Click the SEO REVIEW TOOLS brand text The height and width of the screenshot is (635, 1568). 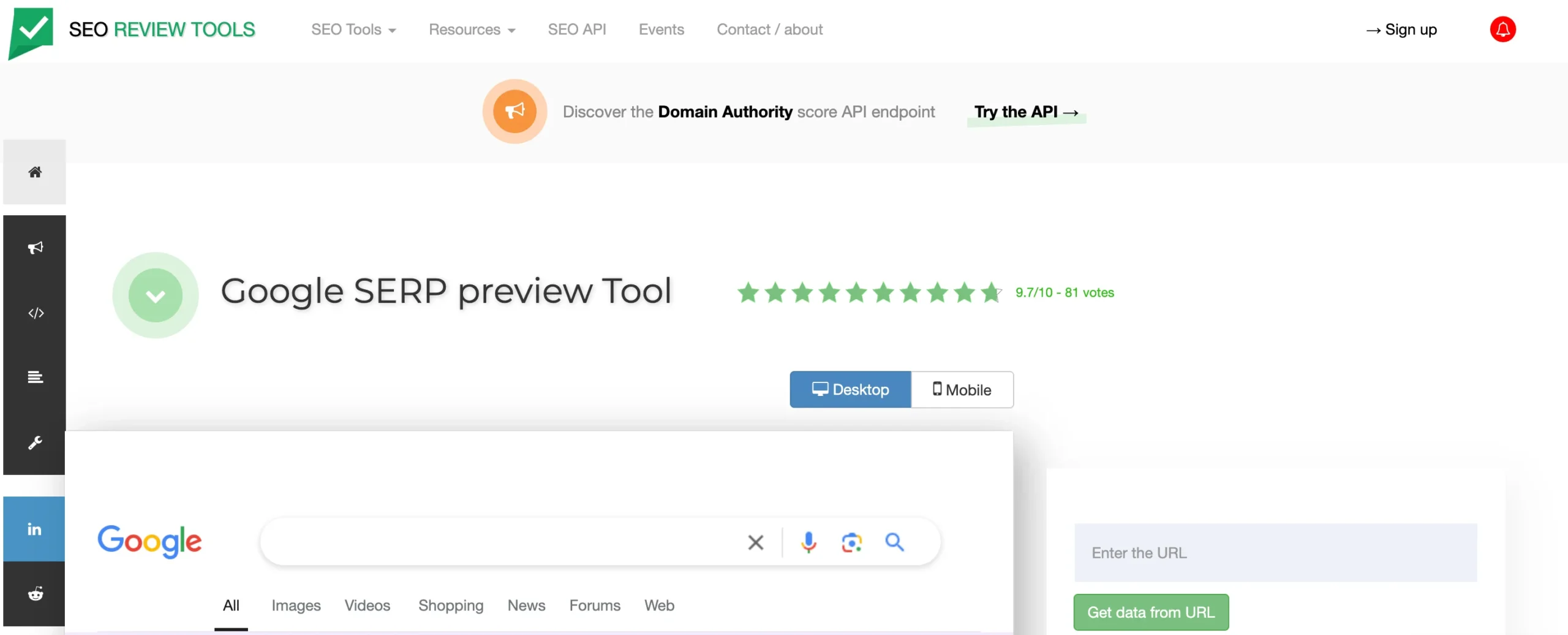(x=162, y=29)
